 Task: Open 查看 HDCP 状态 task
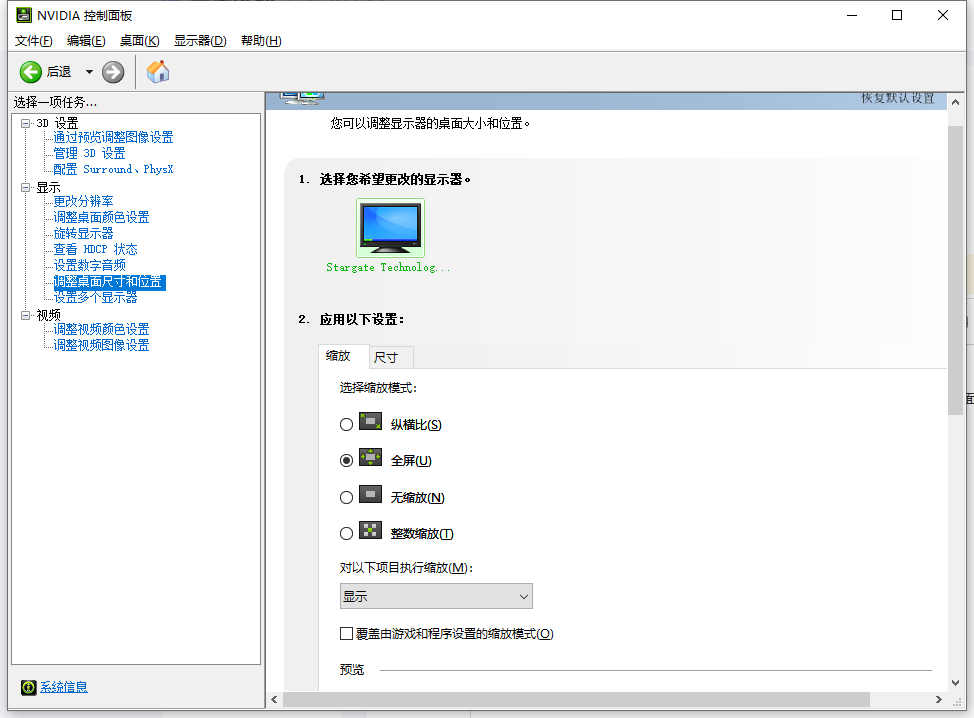tap(95, 250)
